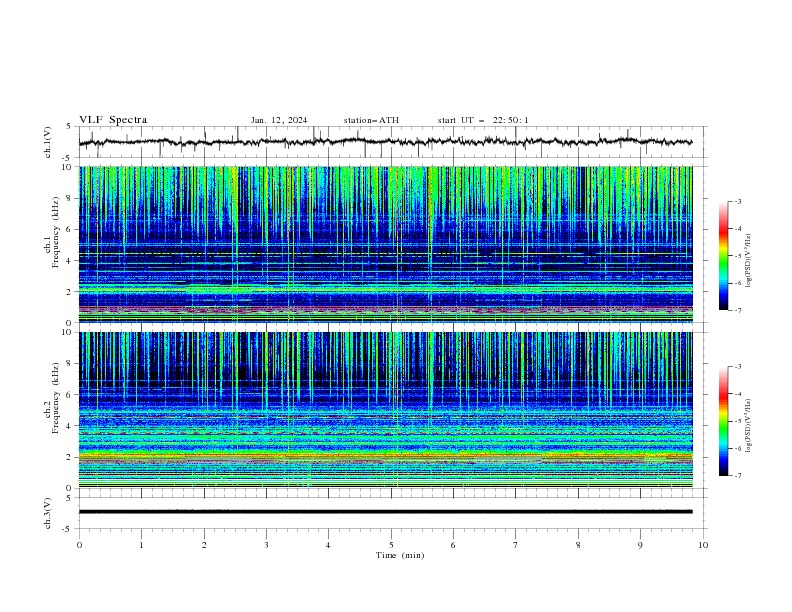Click the ch.3 flat black waveform trace

(385, 512)
